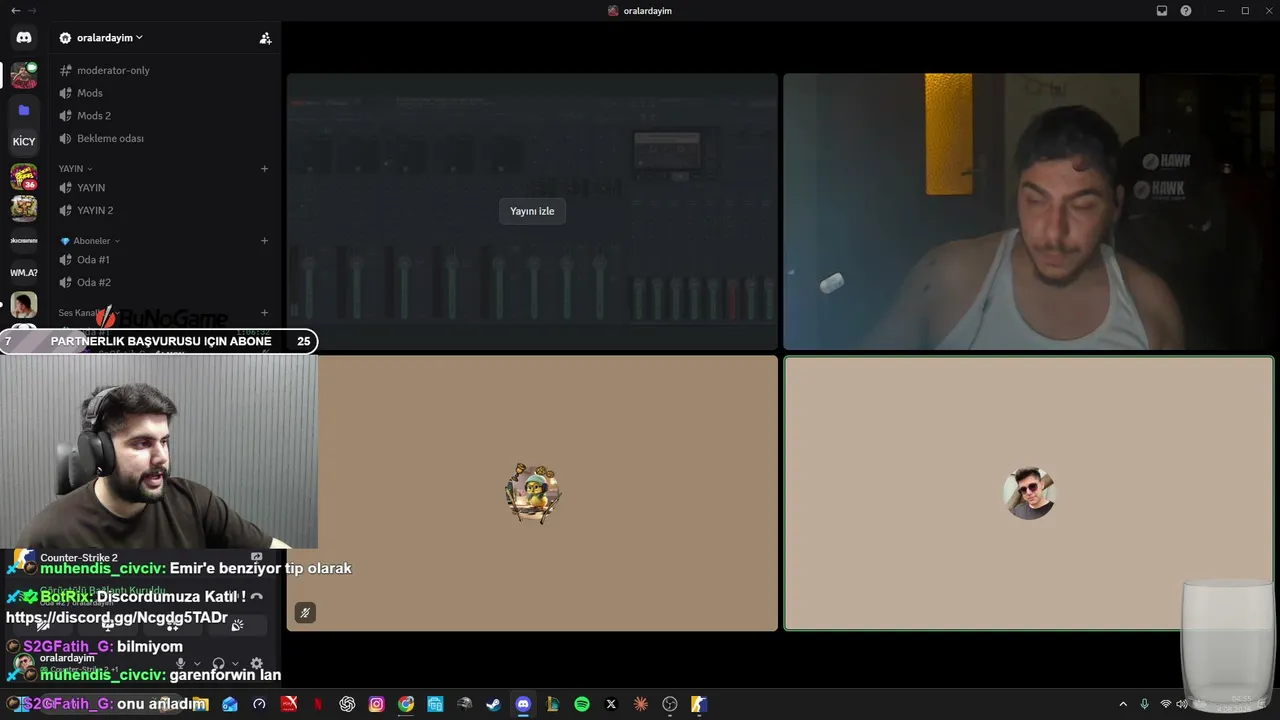The image size is (1280, 720).
Task: Click the muted microphone icon on duck tile
Action: [x=305, y=613]
